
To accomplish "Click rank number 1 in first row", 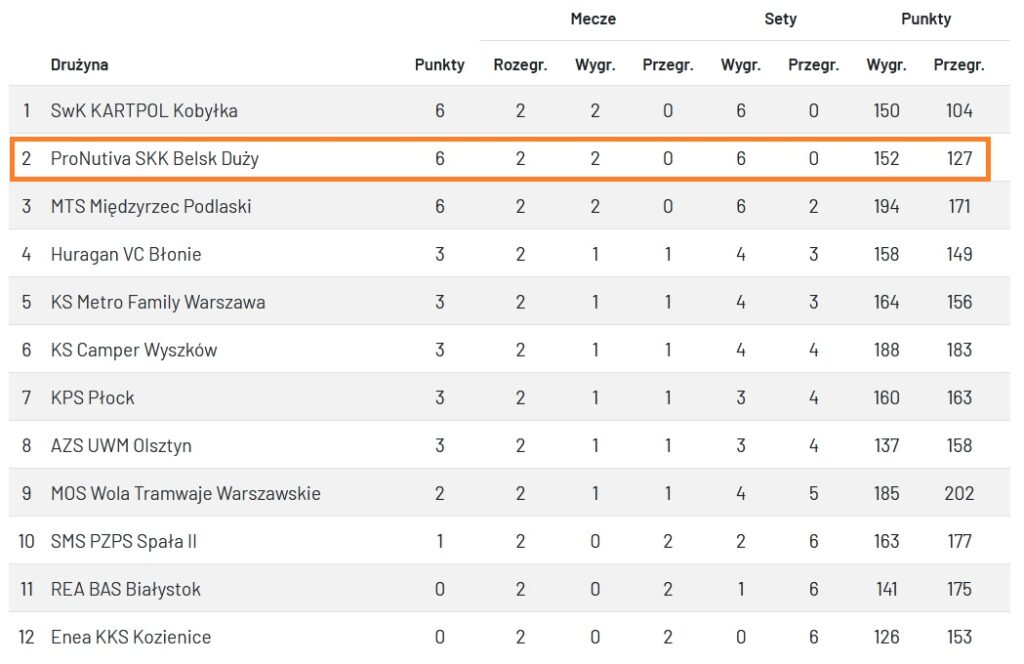I will pyautogui.click(x=27, y=110).
